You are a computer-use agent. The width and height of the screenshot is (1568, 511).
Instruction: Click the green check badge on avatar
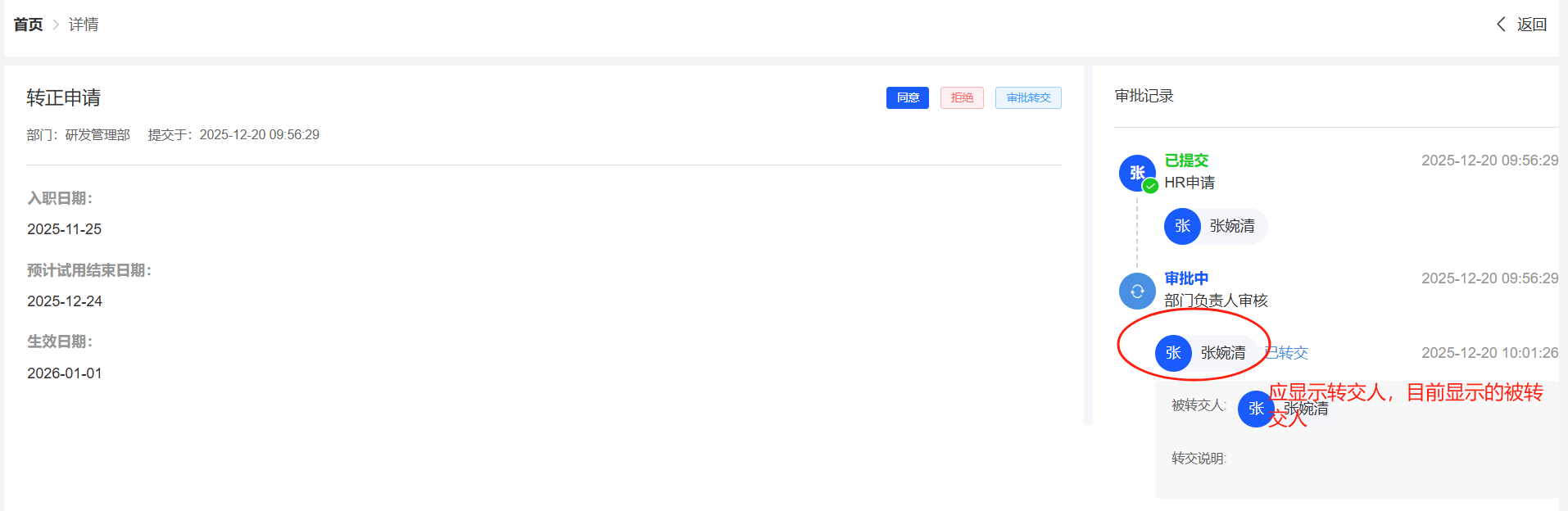coord(1150,186)
